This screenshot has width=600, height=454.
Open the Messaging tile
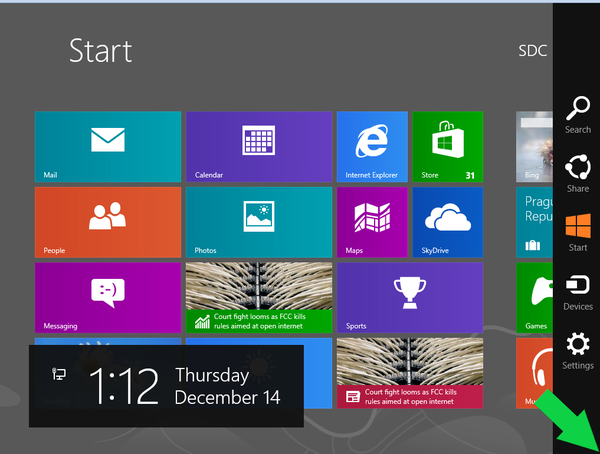(108, 297)
